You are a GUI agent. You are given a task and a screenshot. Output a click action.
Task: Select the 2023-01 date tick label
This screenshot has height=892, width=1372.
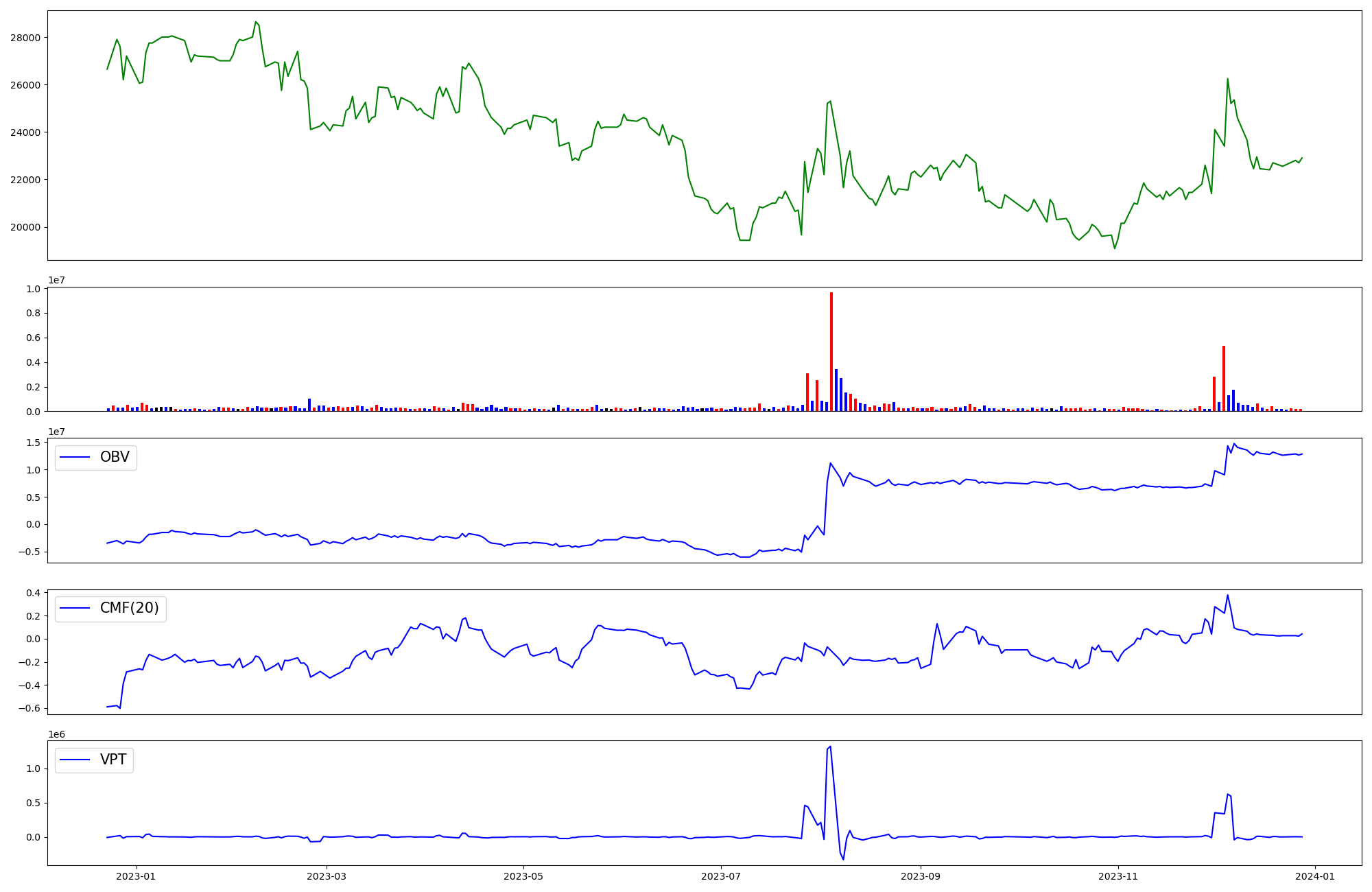pyautogui.click(x=137, y=876)
